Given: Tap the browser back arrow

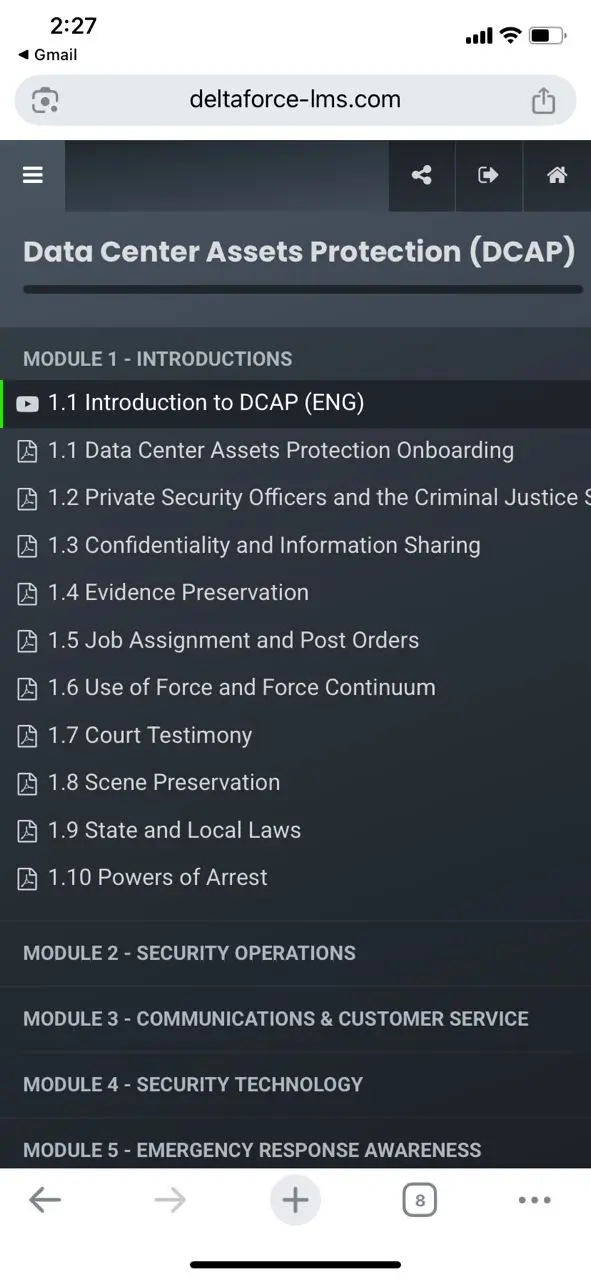Looking at the screenshot, I should pyautogui.click(x=44, y=1200).
